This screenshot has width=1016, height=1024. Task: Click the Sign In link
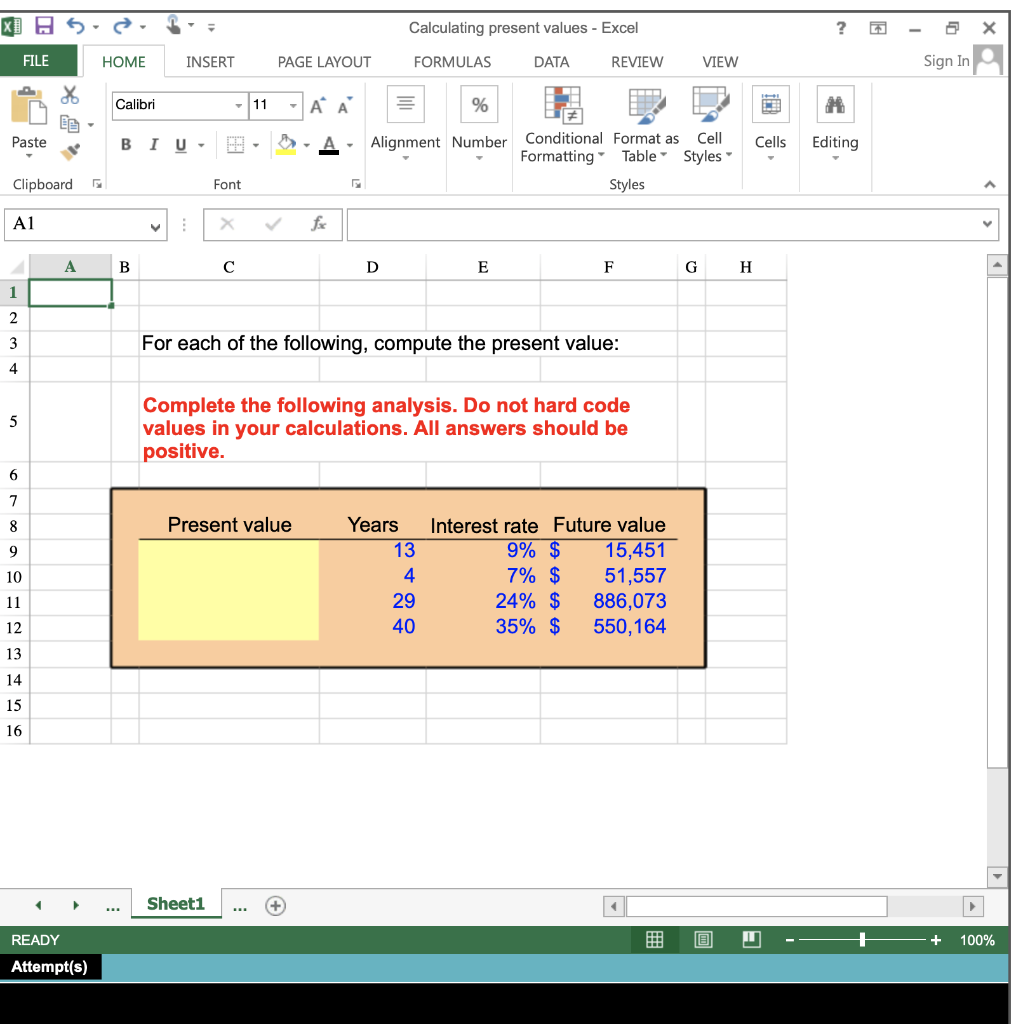coord(944,61)
